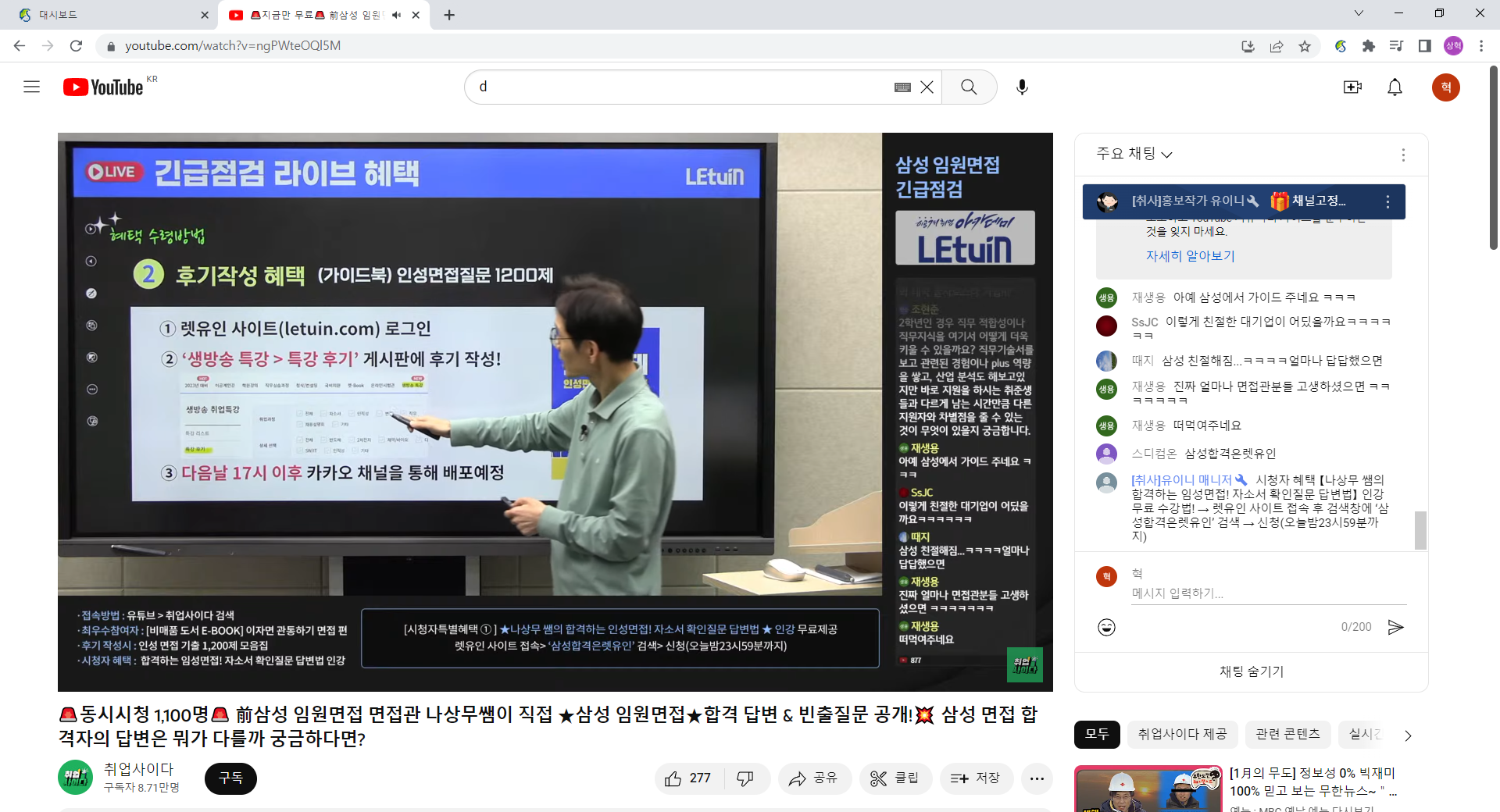Screen dimensions: 1500x812
Task: Open the YouTube guide hamburger menu
Action: tap(31, 87)
